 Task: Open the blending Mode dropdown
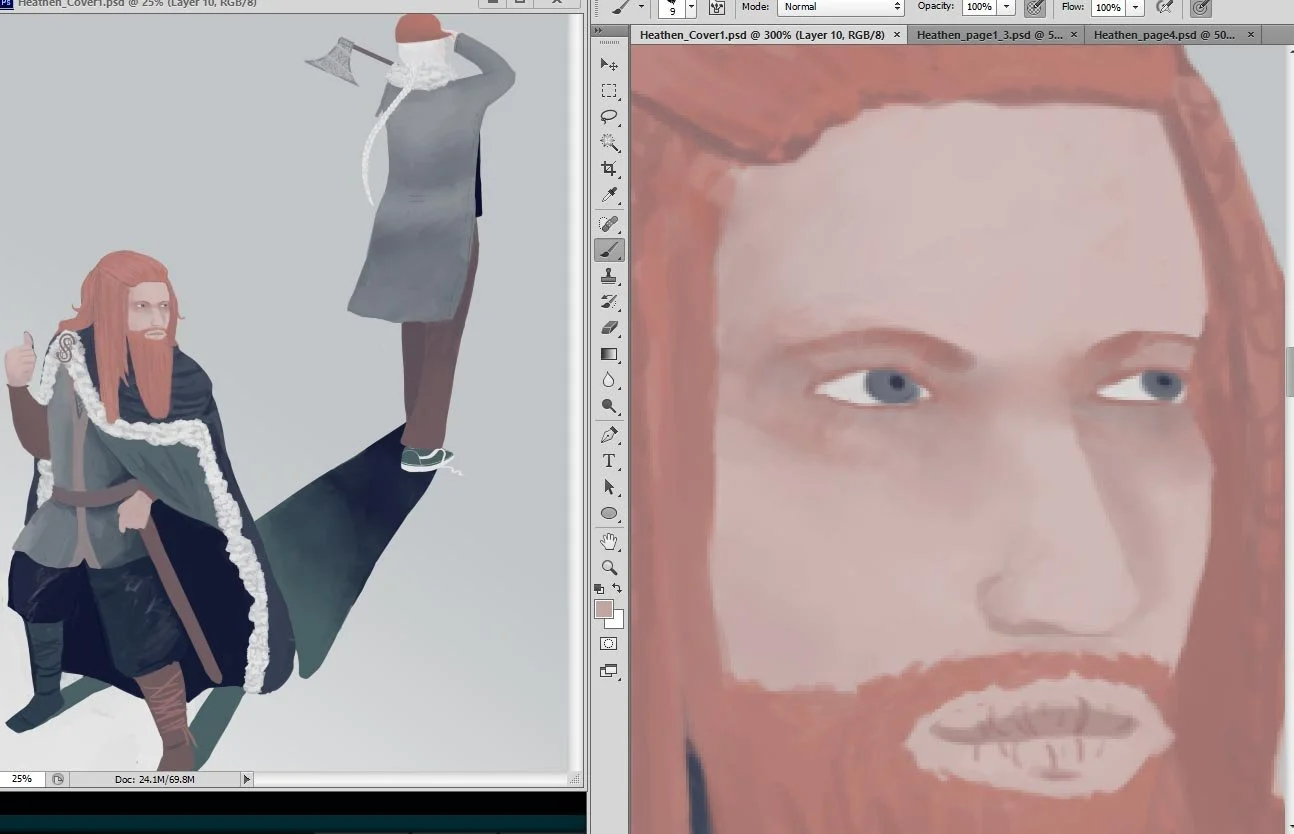[841, 7]
